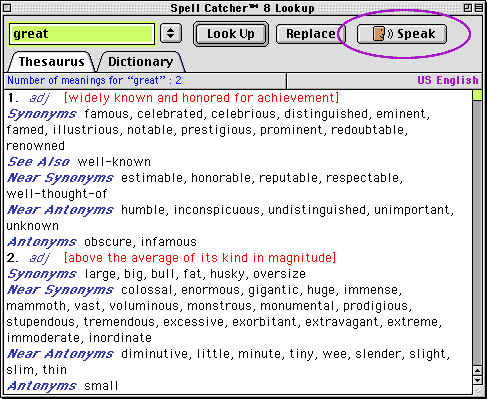The height and width of the screenshot is (399, 487).
Task: Click the near synonym "stupendous"
Action: [x=40, y=322]
